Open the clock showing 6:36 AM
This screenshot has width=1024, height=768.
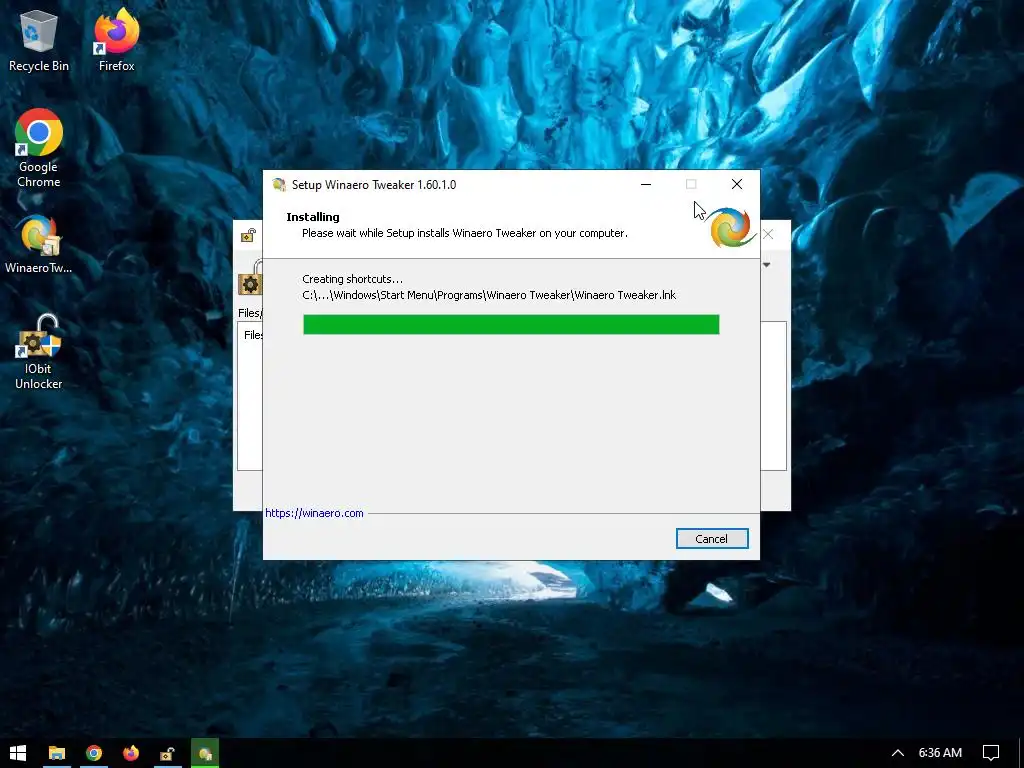coord(940,753)
